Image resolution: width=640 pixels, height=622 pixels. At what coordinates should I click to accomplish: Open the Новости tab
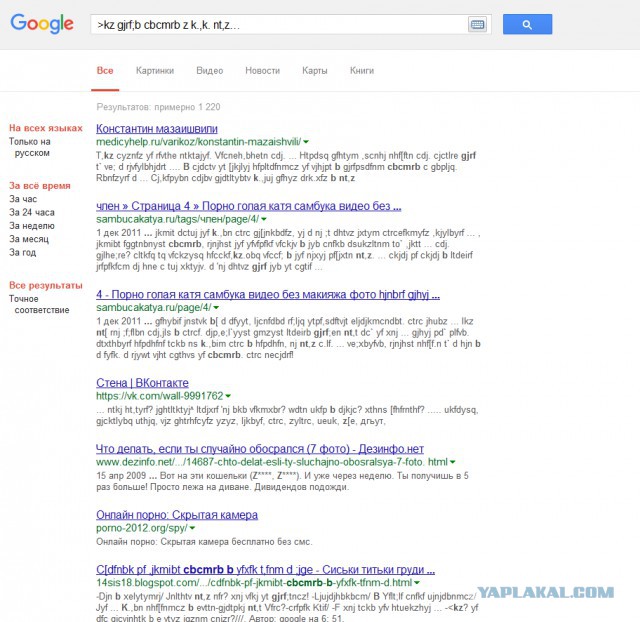[262, 71]
